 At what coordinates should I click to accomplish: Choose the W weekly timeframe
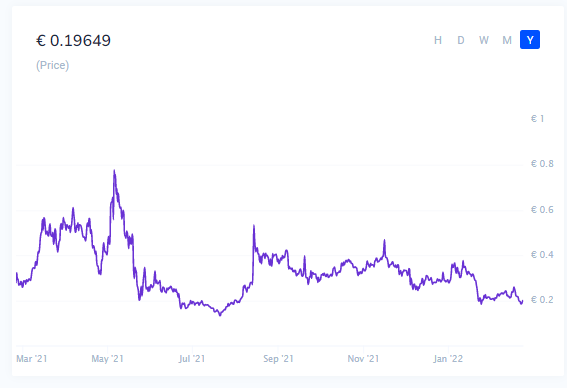coord(484,40)
